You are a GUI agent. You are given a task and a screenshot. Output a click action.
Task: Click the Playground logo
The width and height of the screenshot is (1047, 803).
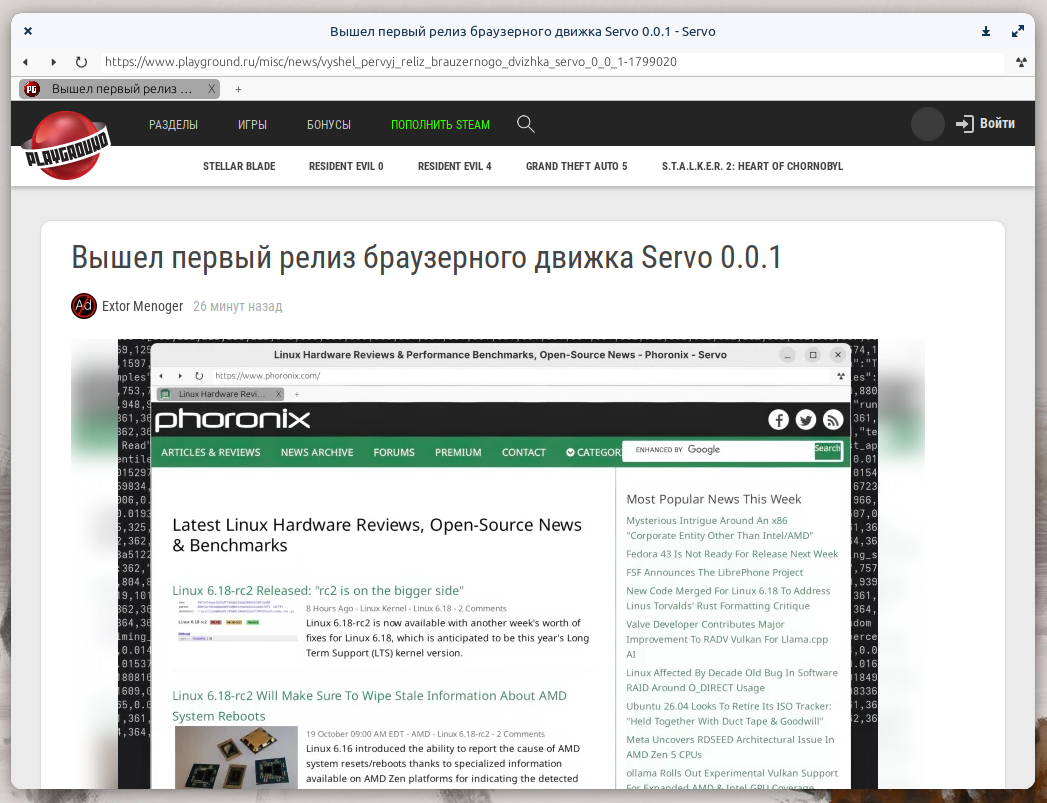click(67, 146)
